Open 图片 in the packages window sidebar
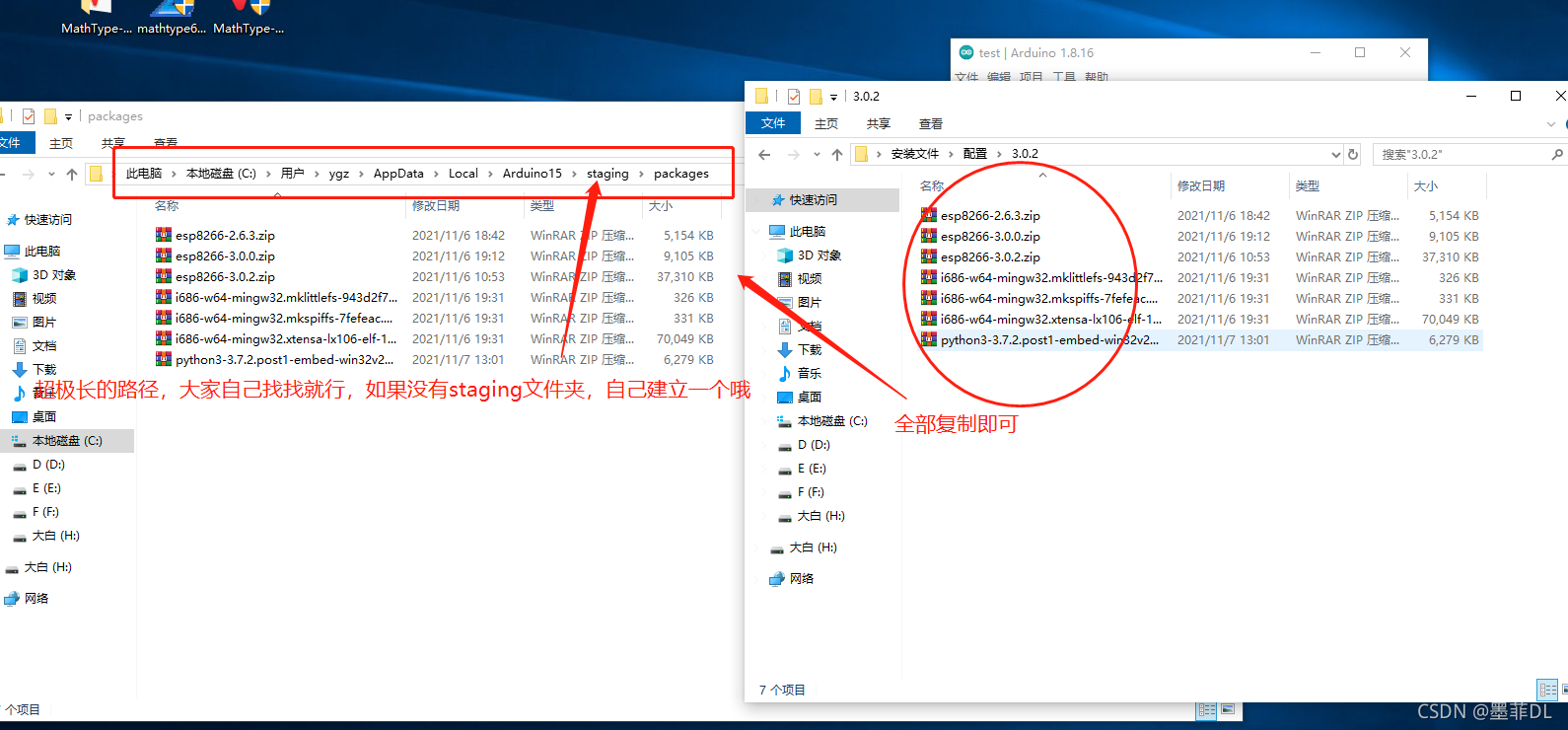This screenshot has height=730, width=1568. pos(44,323)
